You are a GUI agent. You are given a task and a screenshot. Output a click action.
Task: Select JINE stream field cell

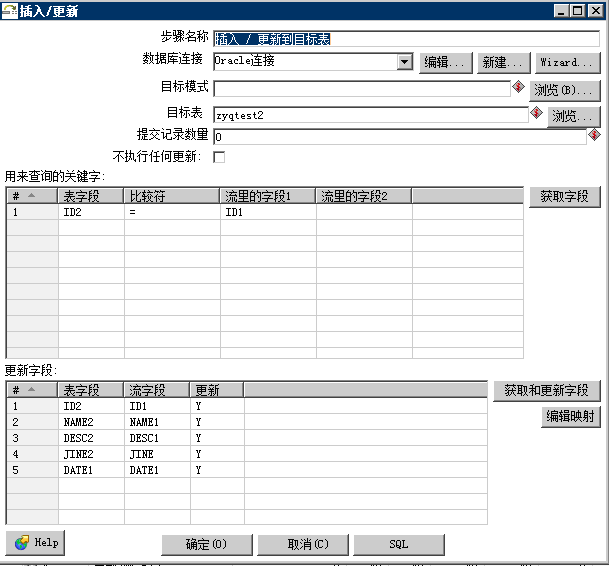pyautogui.click(x=157, y=454)
